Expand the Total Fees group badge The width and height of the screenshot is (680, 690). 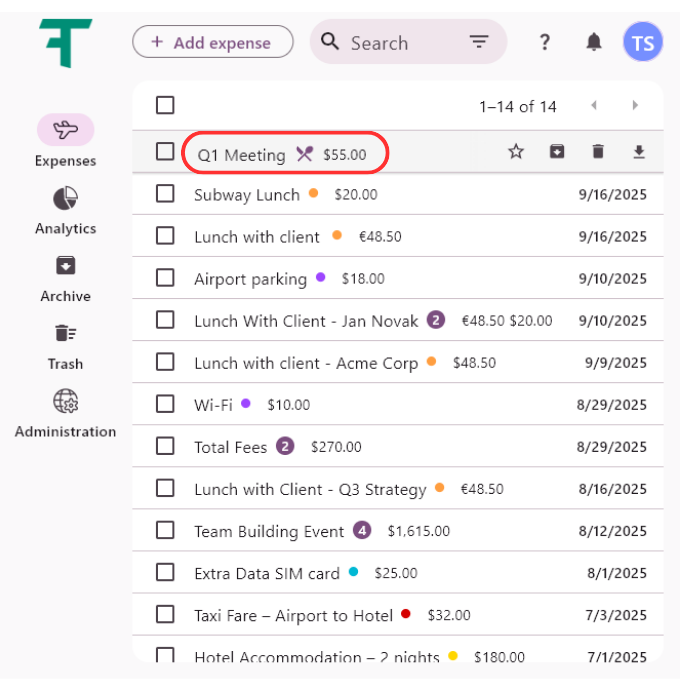click(285, 447)
